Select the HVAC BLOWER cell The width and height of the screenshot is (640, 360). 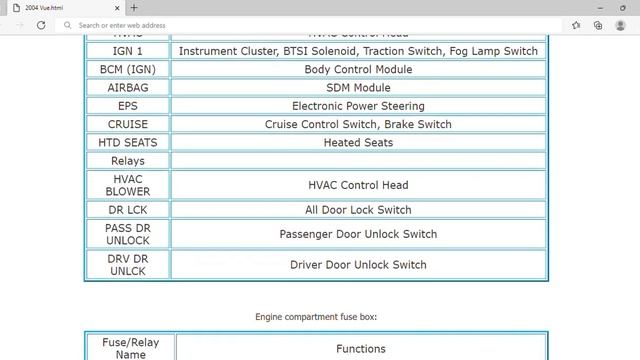128,185
